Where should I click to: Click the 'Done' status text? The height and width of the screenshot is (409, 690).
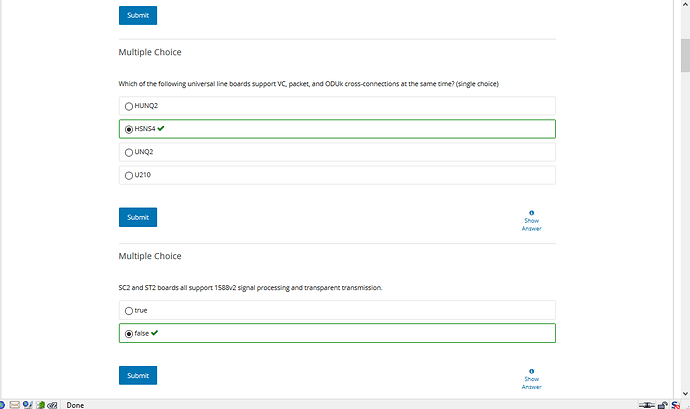pyautogui.click(x=75, y=405)
